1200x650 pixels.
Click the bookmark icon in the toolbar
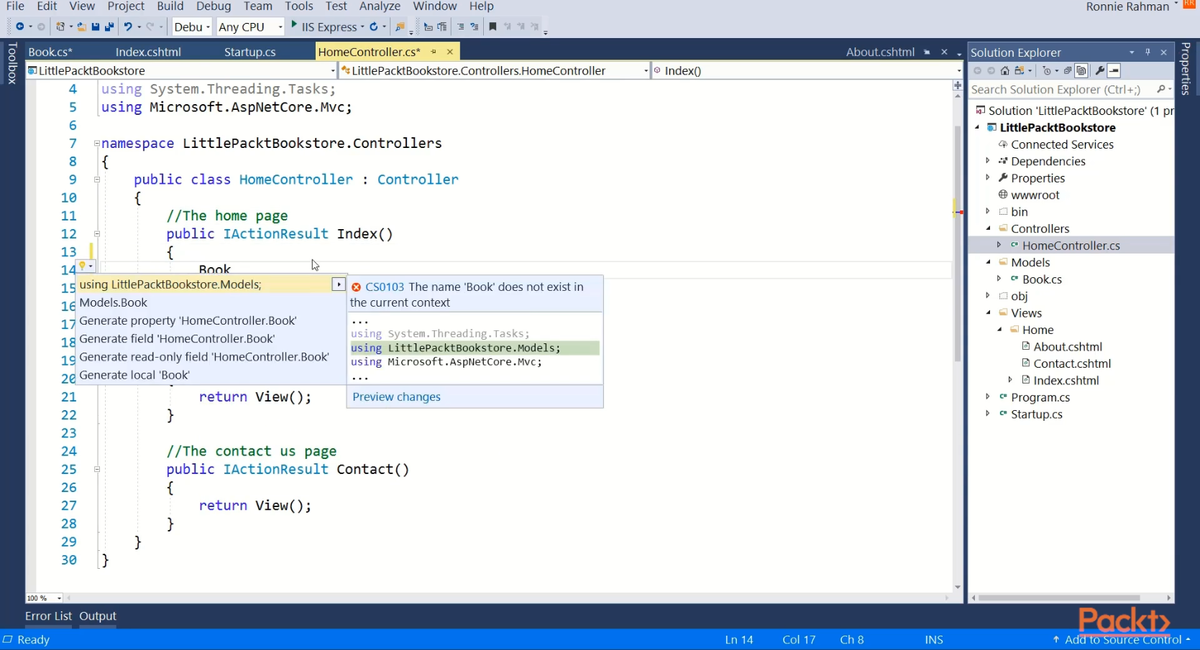(x=492, y=27)
